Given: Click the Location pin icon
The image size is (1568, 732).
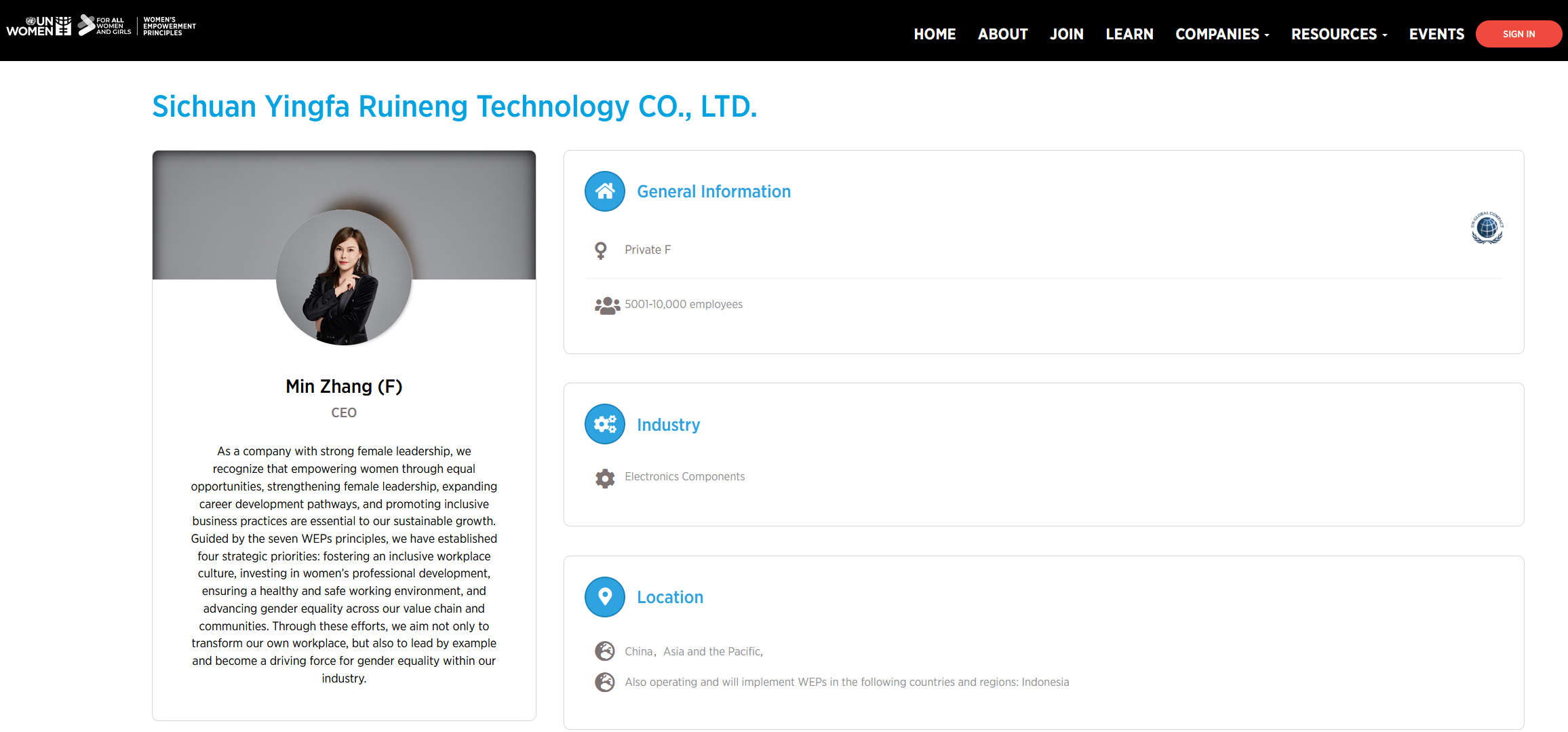Looking at the screenshot, I should [x=604, y=597].
